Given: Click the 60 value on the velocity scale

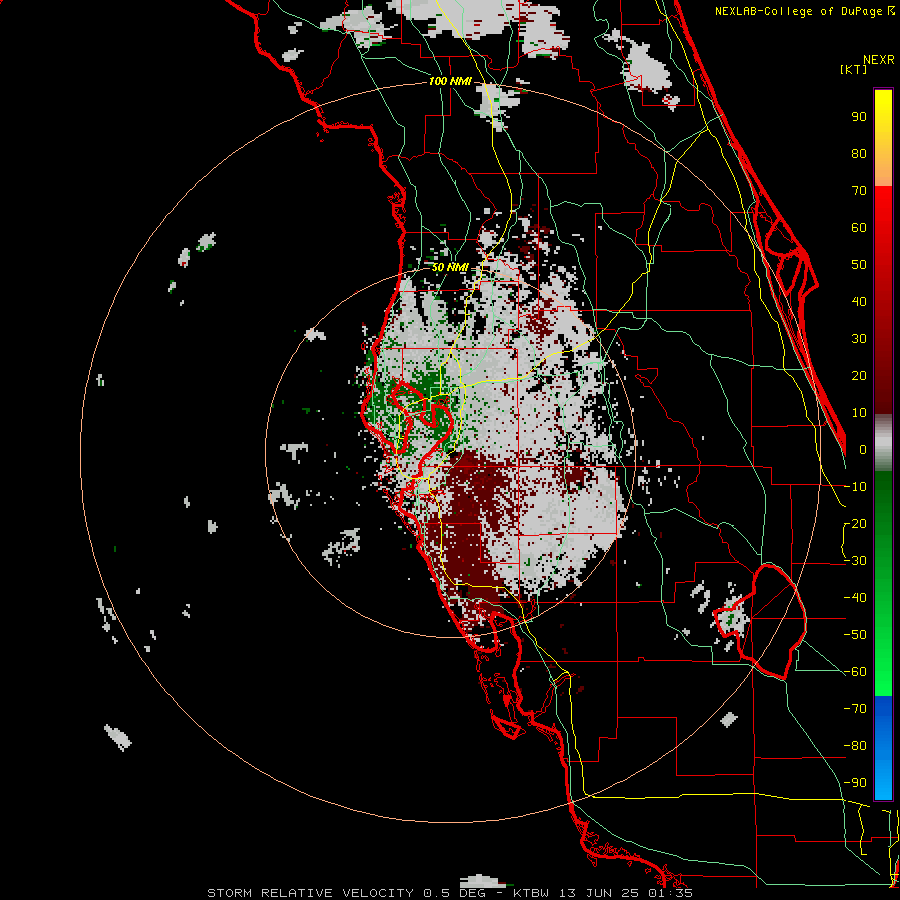Looking at the screenshot, I should pyautogui.click(x=859, y=227).
